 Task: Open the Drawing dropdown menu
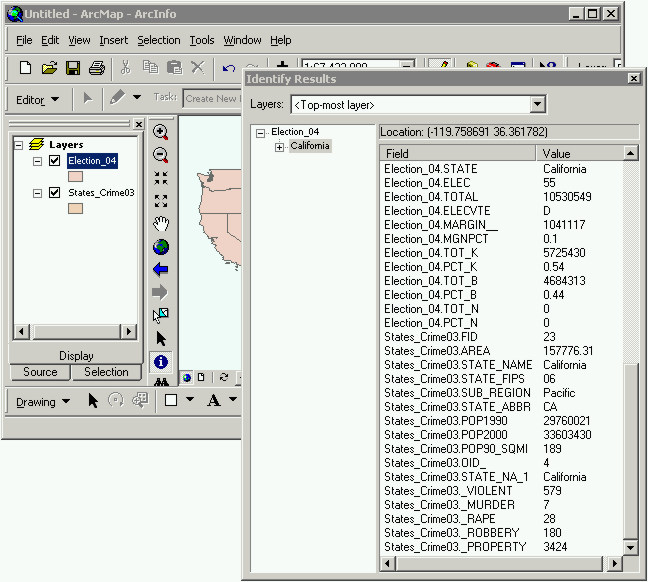click(43, 402)
